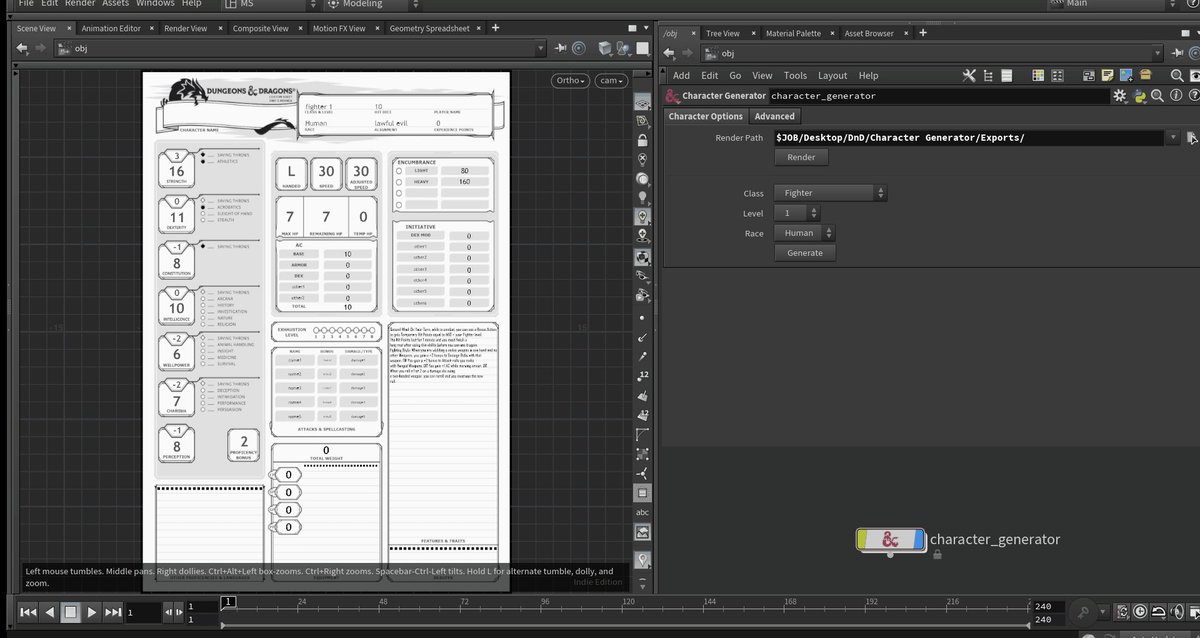Click the Render Path input field

tap(970, 138)
